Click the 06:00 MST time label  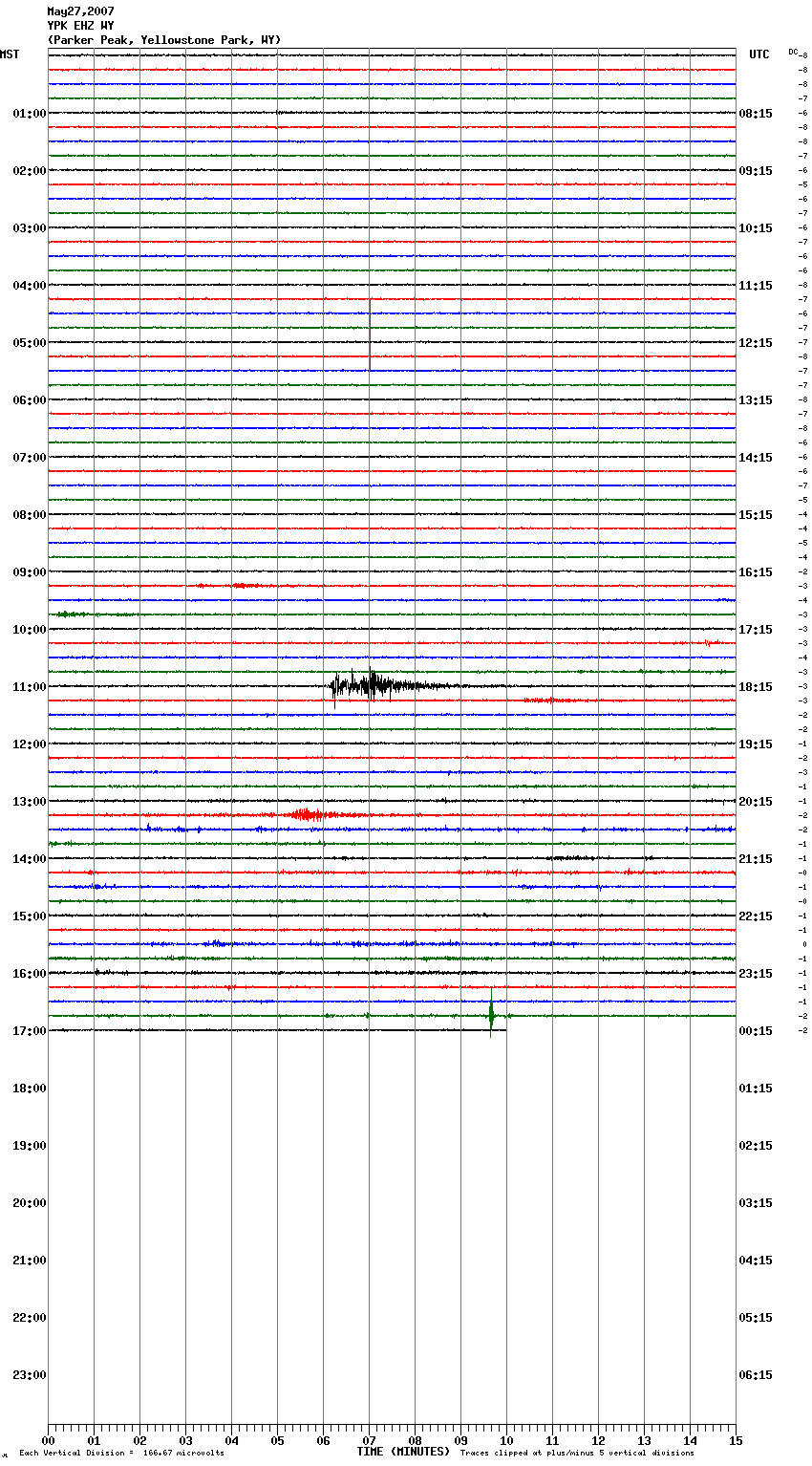[x=30, y=400]
